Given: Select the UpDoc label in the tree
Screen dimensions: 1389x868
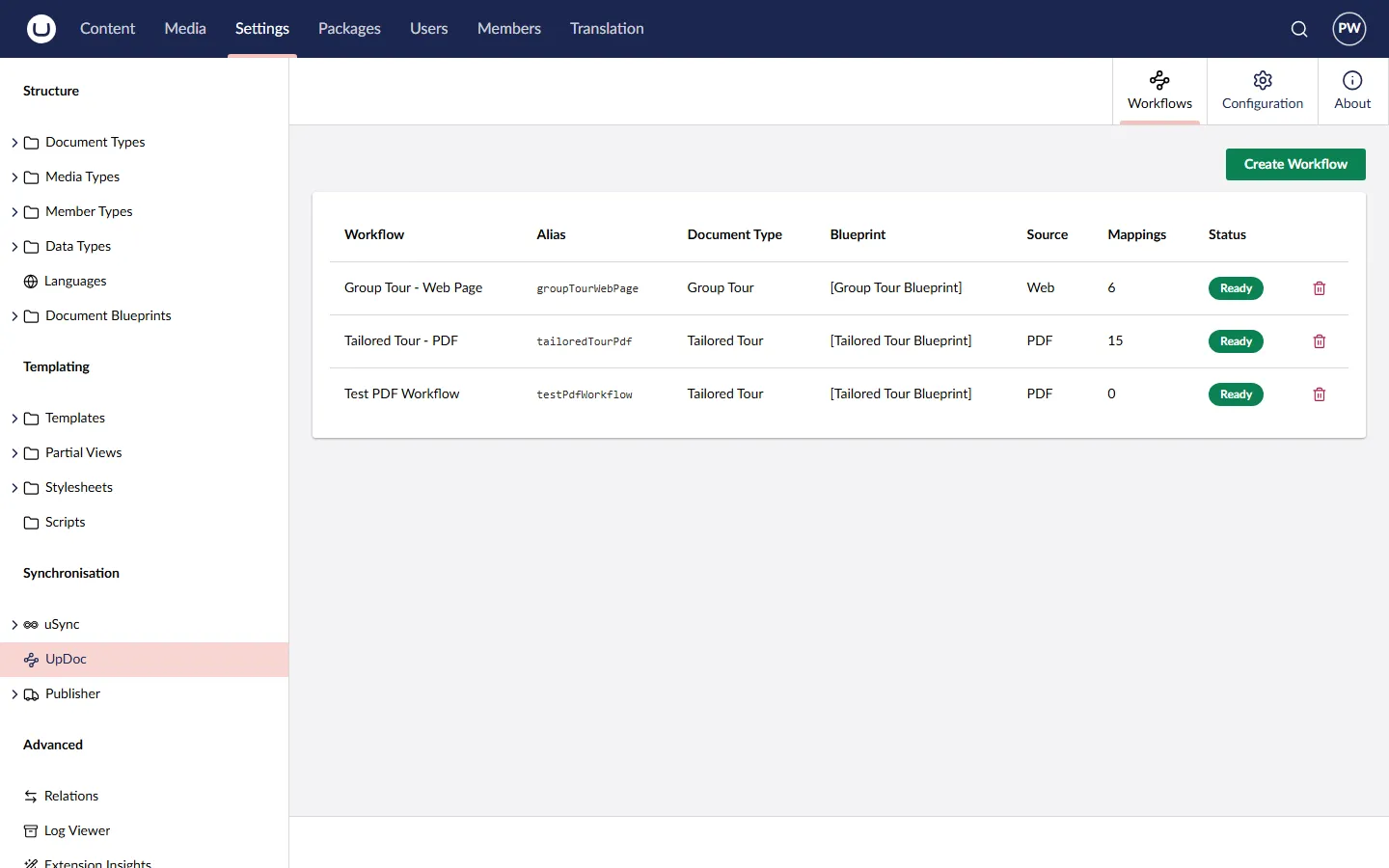Looking at the screenshot, I should point(66,660).
